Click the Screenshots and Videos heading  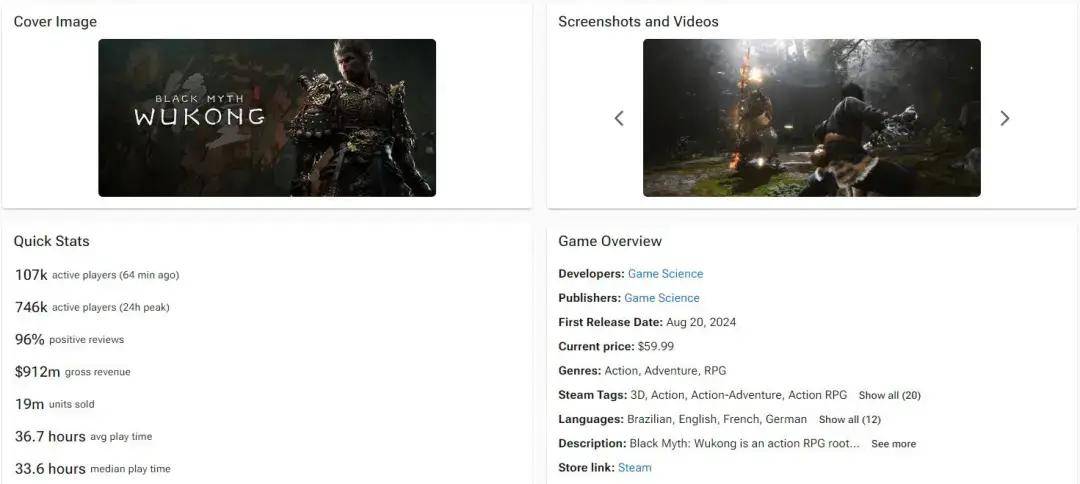click(x=638, y=21)
